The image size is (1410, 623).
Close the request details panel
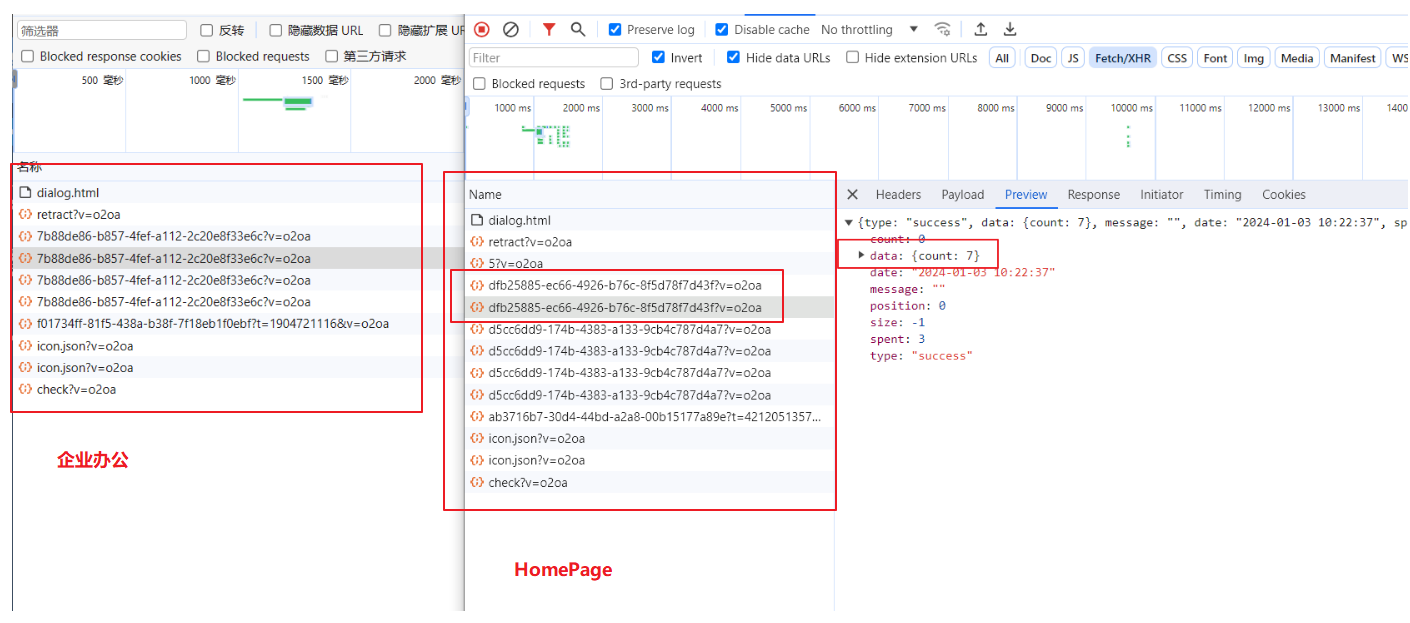click(x=852, y=195)
